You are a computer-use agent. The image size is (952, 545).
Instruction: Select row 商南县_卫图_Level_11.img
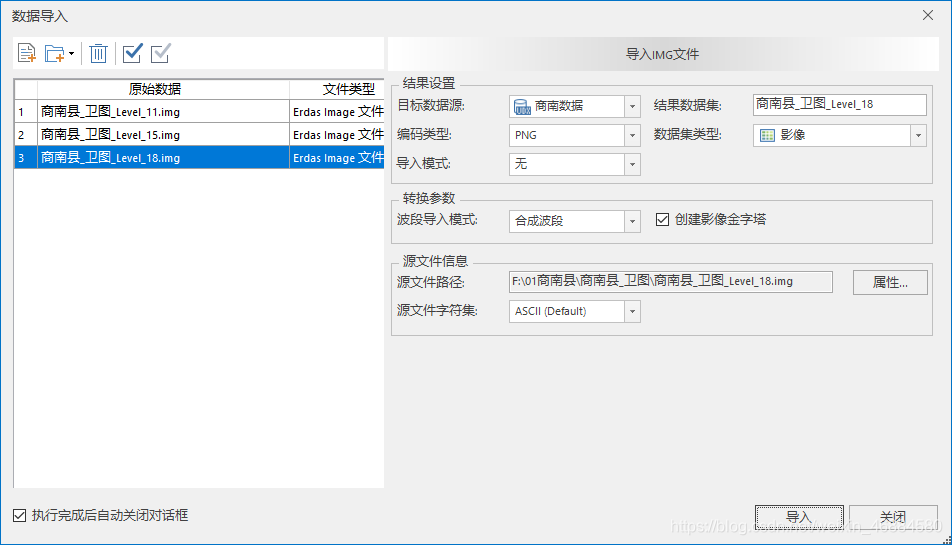coord(199,112)
